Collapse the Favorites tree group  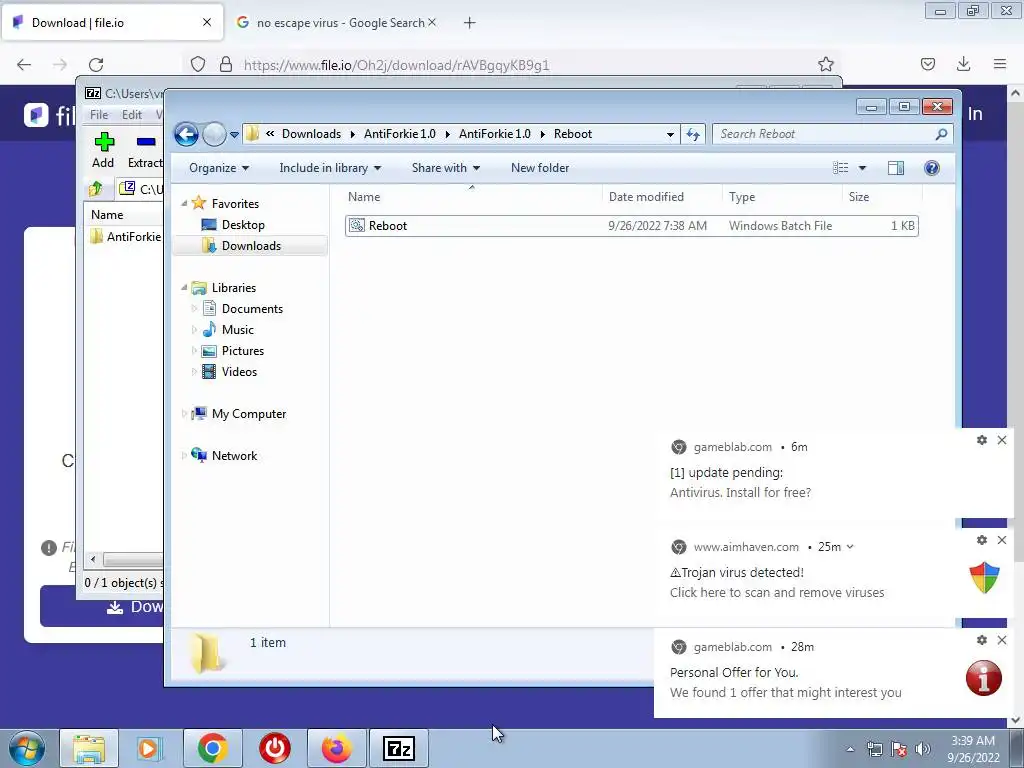[x=185, y=204]
